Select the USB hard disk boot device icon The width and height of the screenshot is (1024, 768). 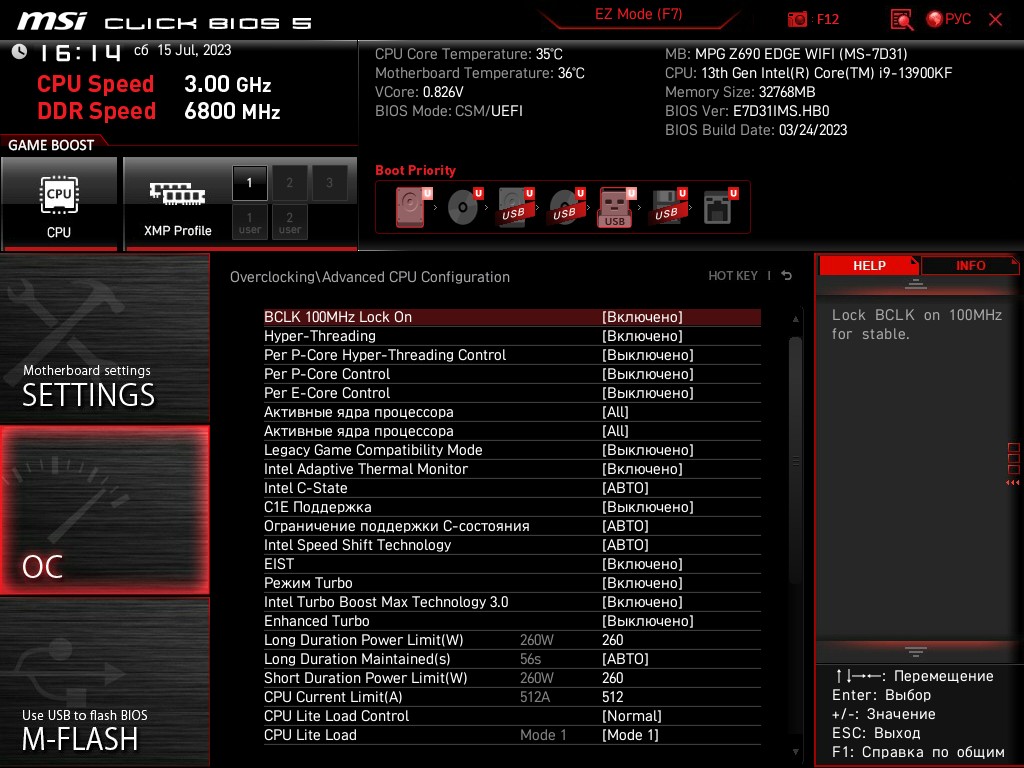(x=515, y=207)
